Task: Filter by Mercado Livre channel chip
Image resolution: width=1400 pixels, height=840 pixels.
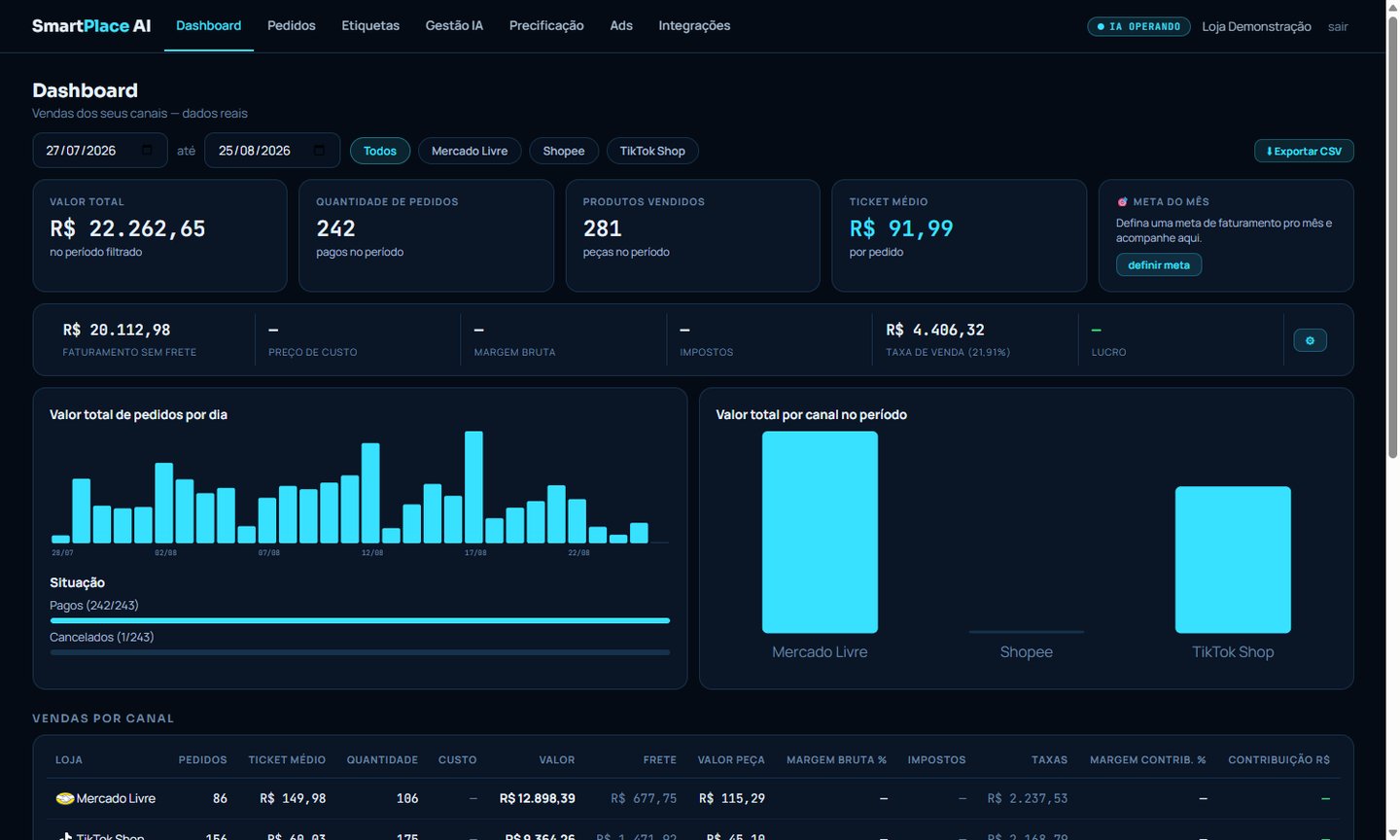Action: 470,151
